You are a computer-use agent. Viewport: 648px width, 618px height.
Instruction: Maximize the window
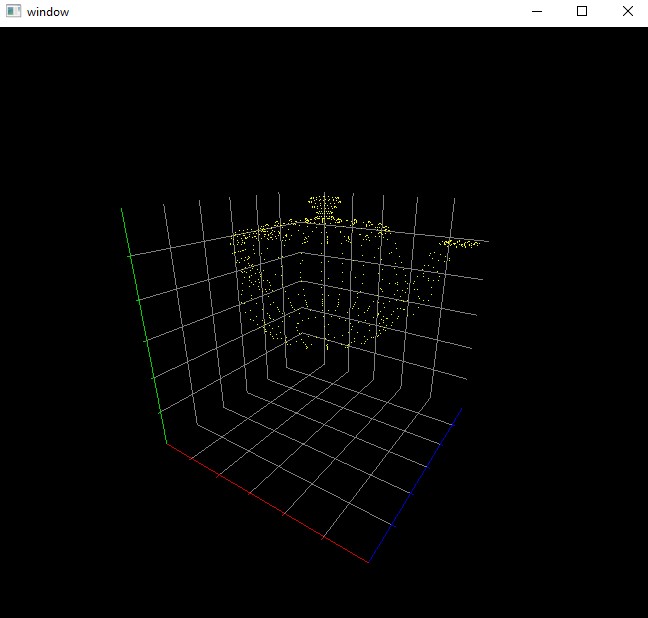pyautogui.click(x=582, y=11)
